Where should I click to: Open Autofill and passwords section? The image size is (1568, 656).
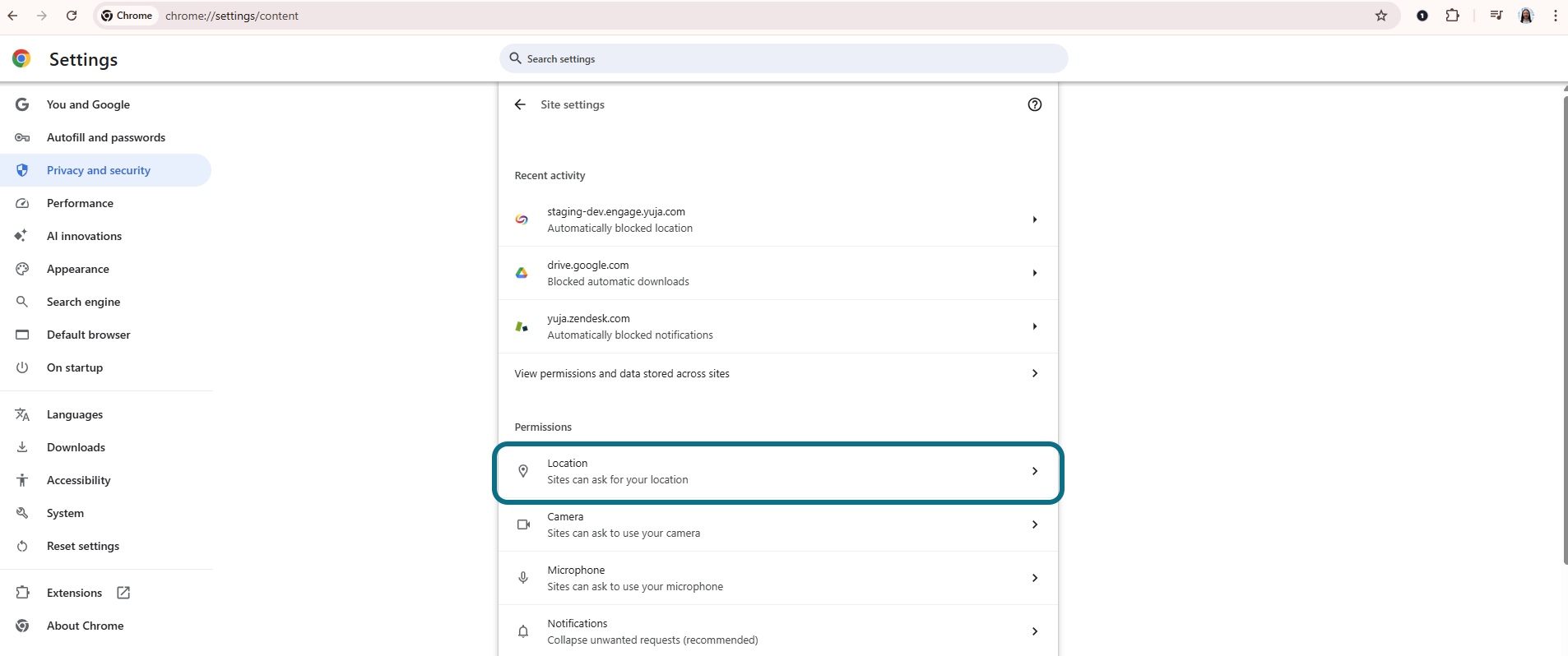tap(105, 137)
